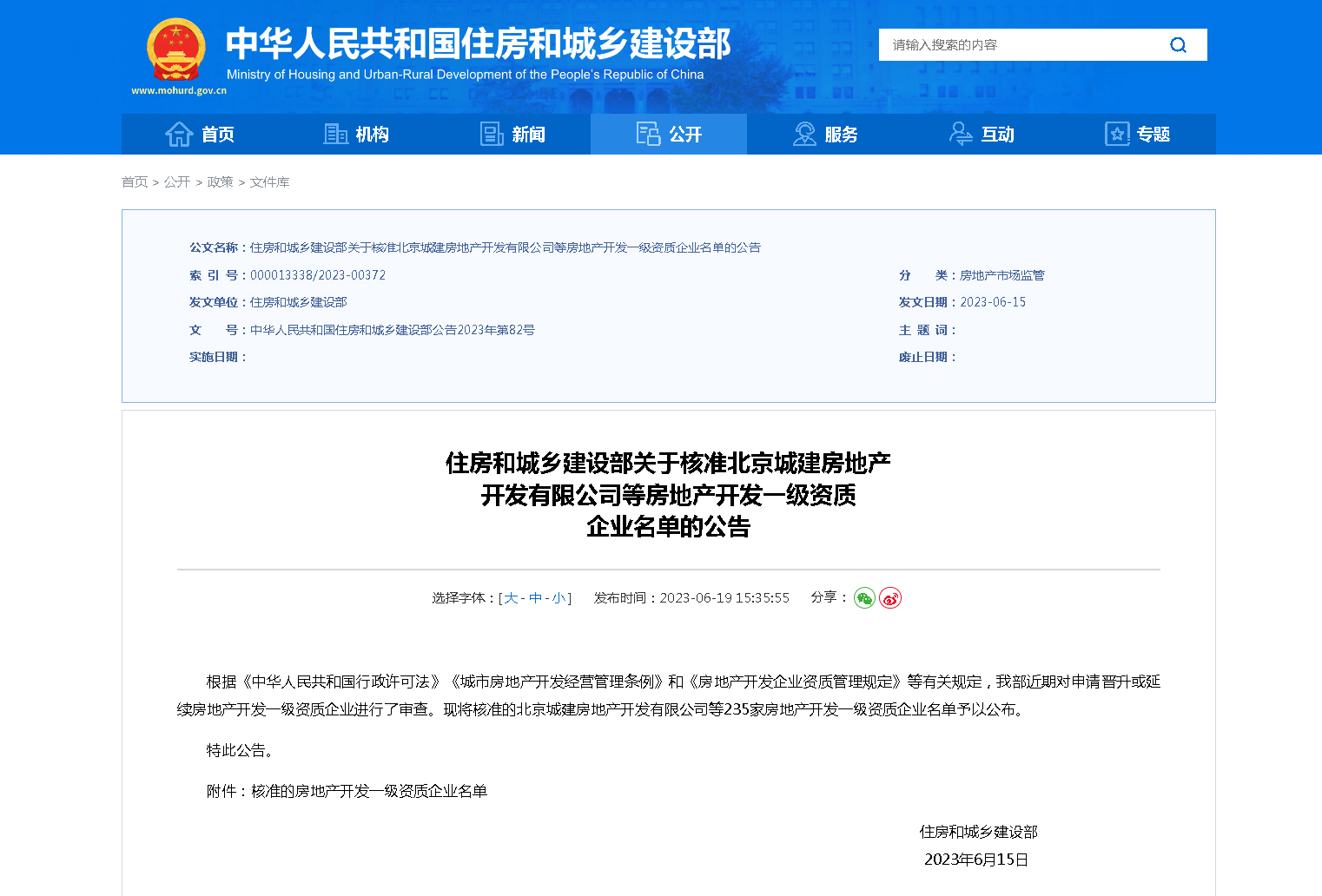1322x896 pixels.
Task: Go to 首页 in breadcrumb
Action: pos(135,182)
